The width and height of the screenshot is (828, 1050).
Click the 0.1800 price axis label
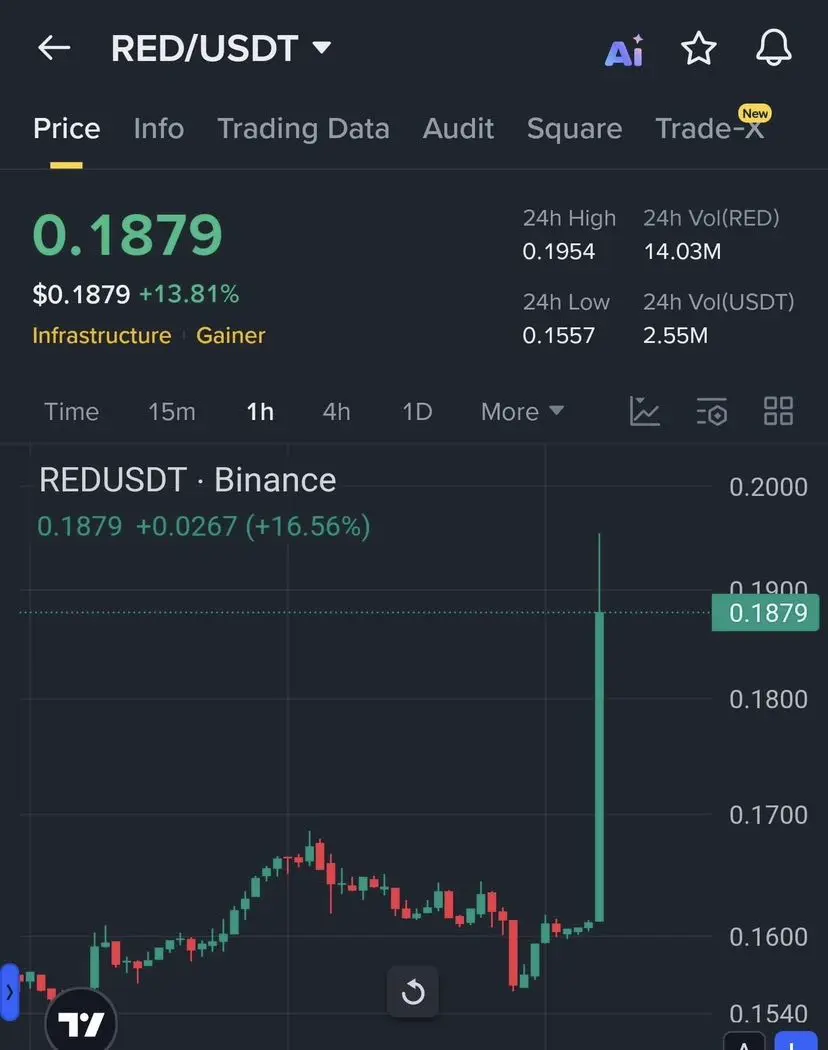pos(768,699)
